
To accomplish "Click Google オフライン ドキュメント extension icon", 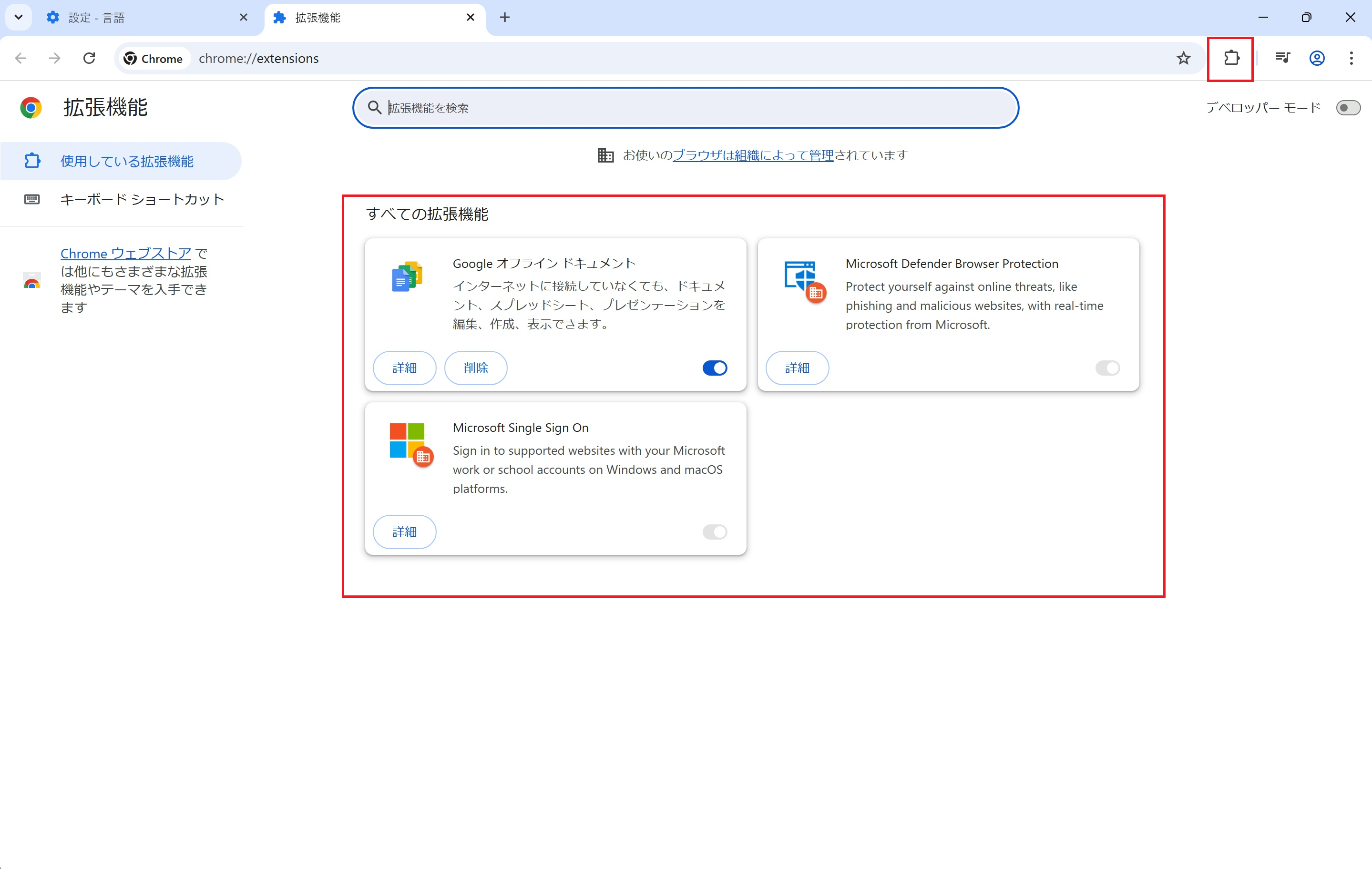I will click(x=407, y=277).
